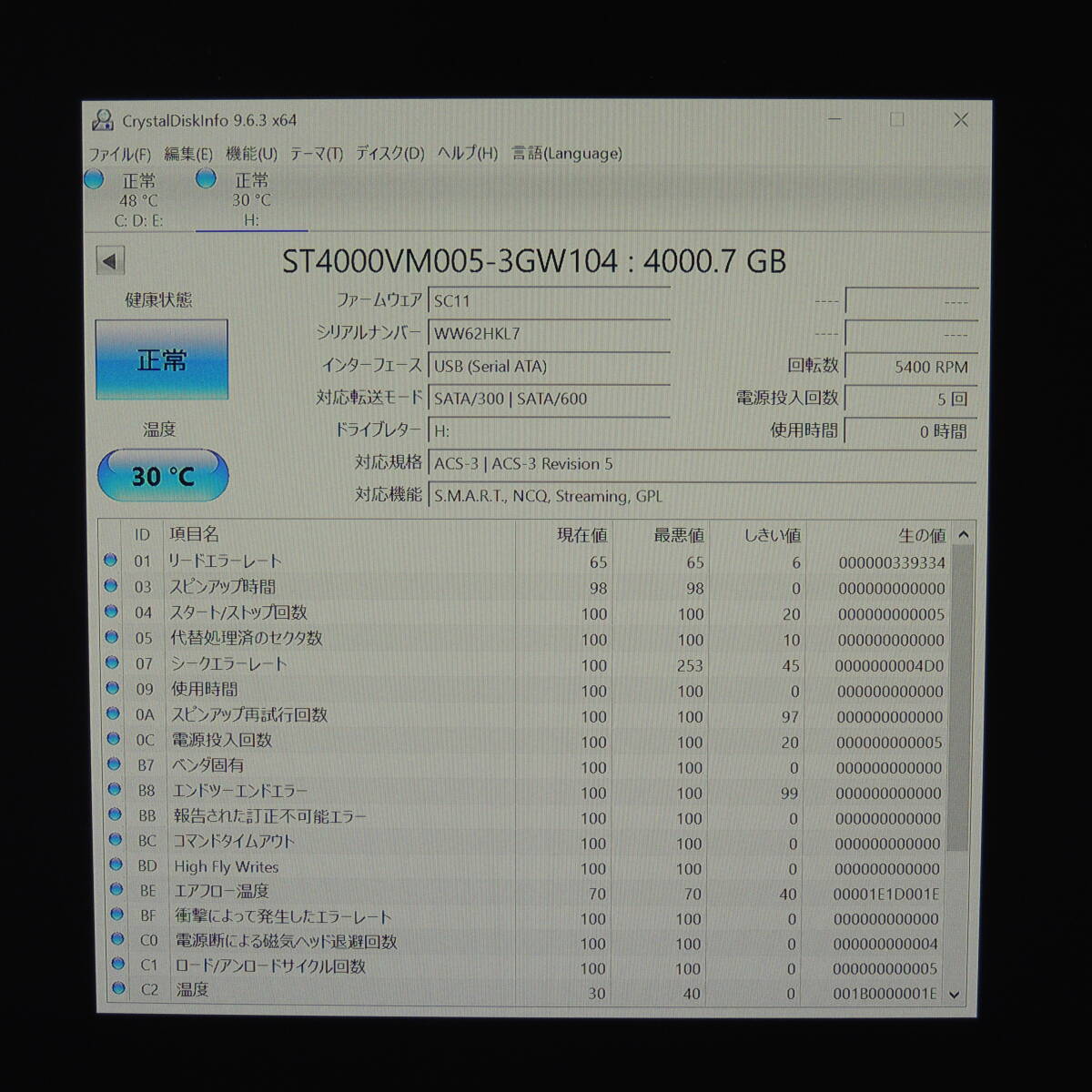
Task: Click the status dot for attribute C2 温度 row
Action: 118,987
